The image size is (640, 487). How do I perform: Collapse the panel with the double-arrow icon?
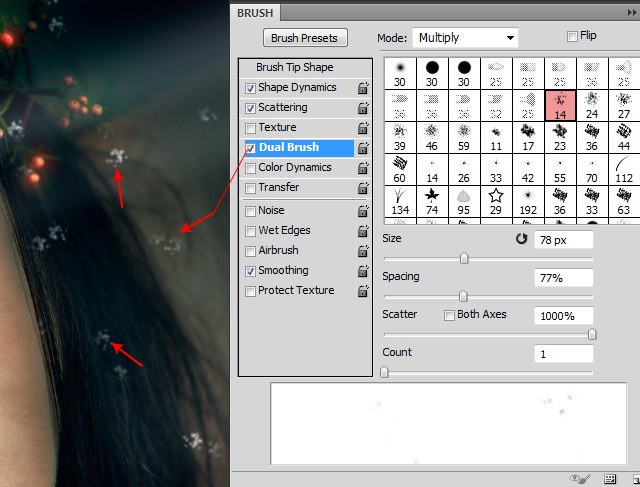point(632,13)
